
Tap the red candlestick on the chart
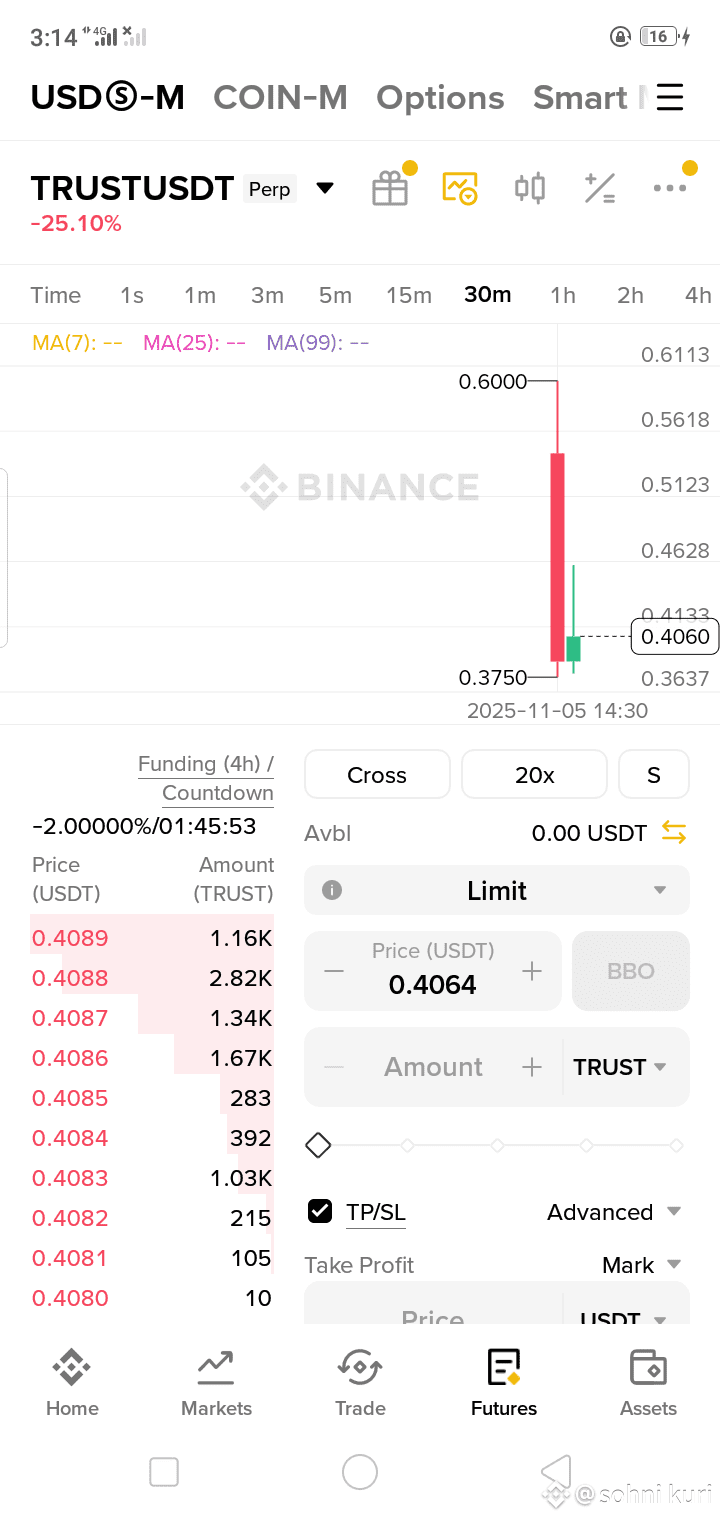pos(557,557)
